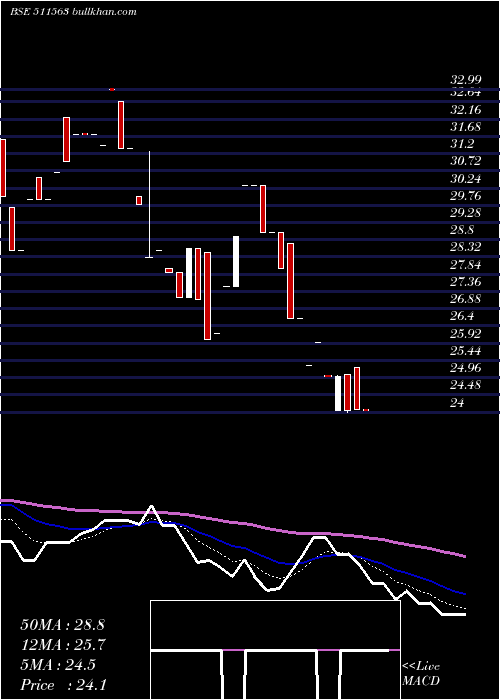Viewport: 500px width, 700px height.
Task: Select the 28.8 price axis label
Action: [x=462, y=230]
